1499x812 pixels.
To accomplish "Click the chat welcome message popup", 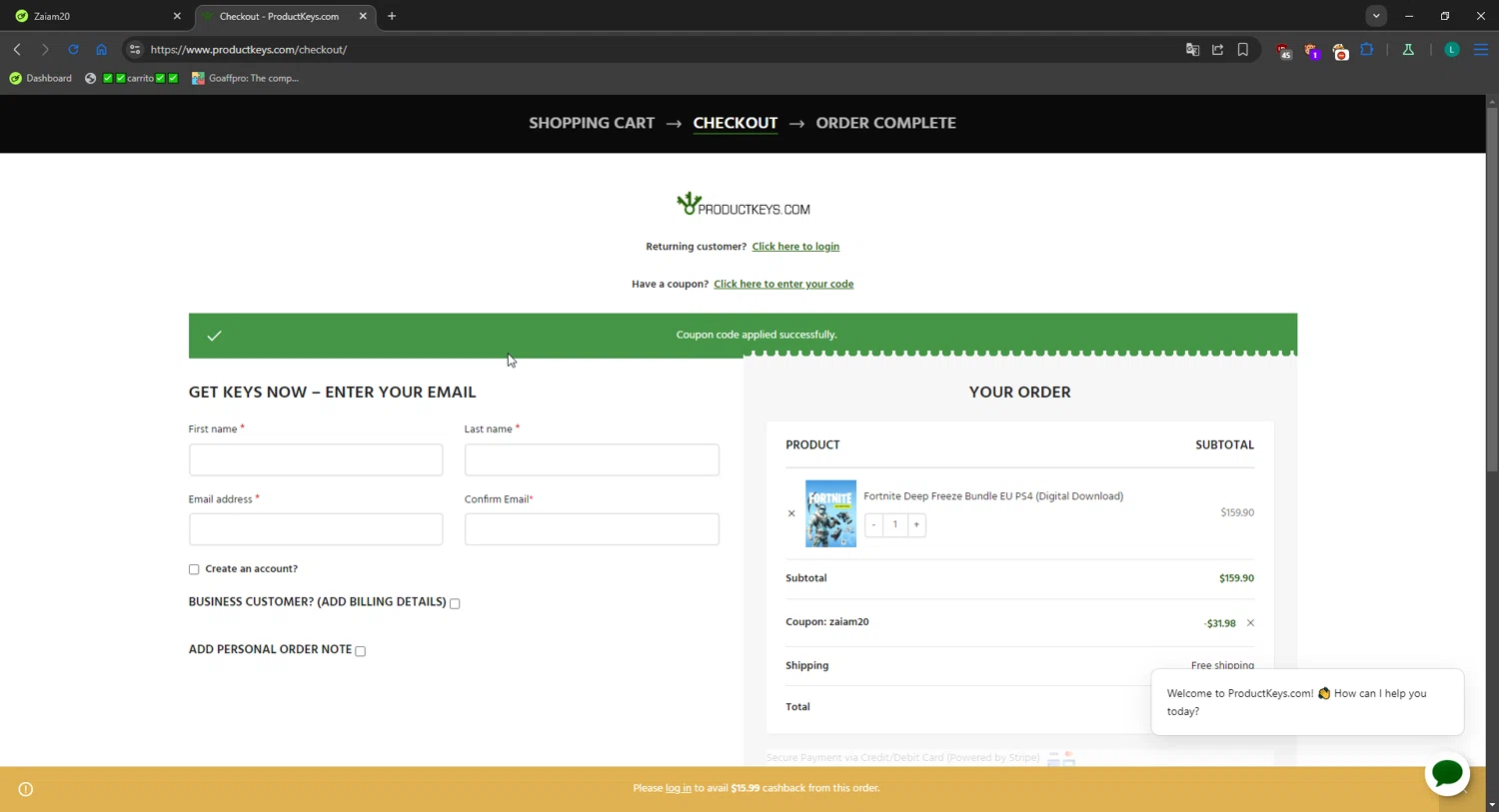I will 1307,702.
